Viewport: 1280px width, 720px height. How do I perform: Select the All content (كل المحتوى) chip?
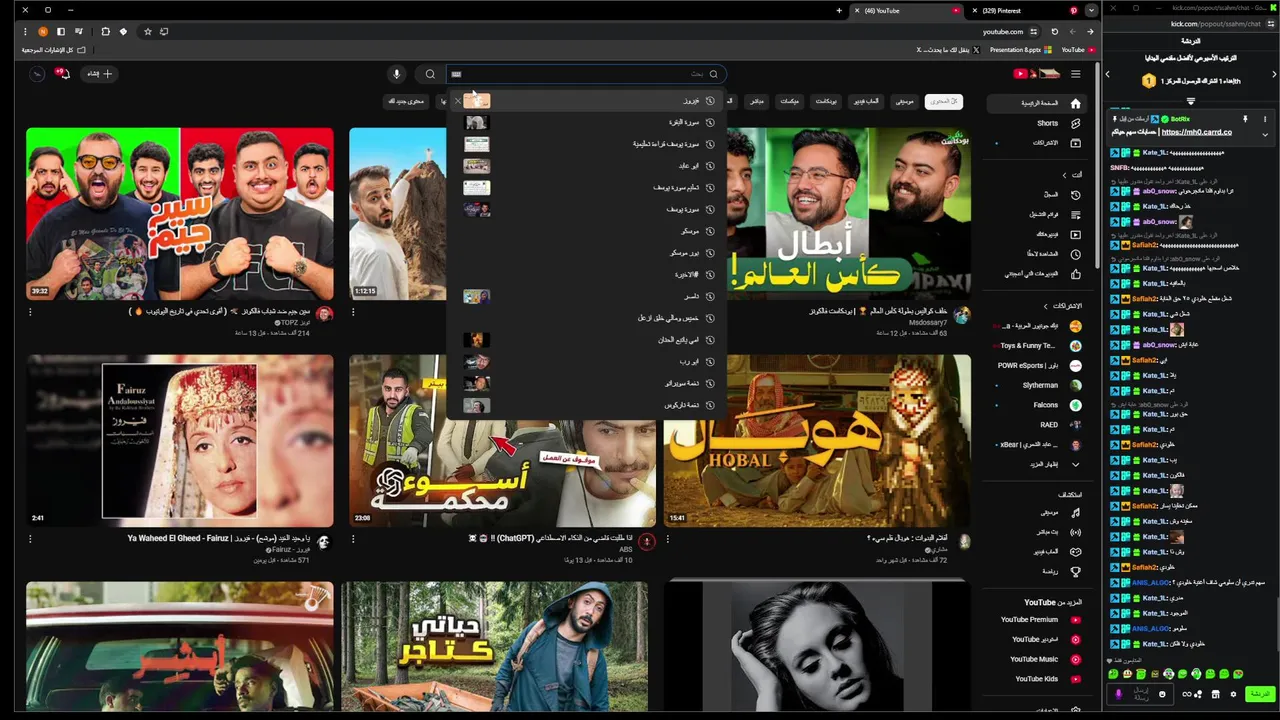[943, 101]
